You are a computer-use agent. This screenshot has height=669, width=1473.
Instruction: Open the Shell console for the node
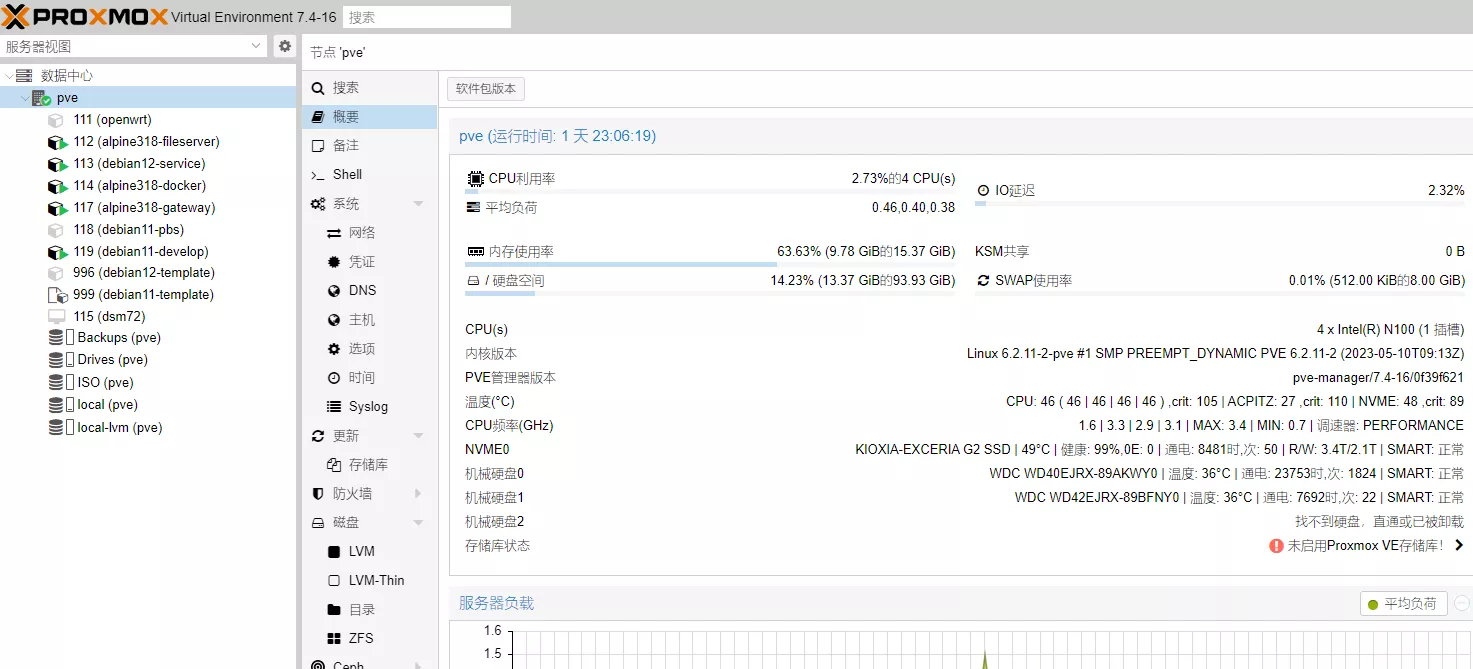347,174
